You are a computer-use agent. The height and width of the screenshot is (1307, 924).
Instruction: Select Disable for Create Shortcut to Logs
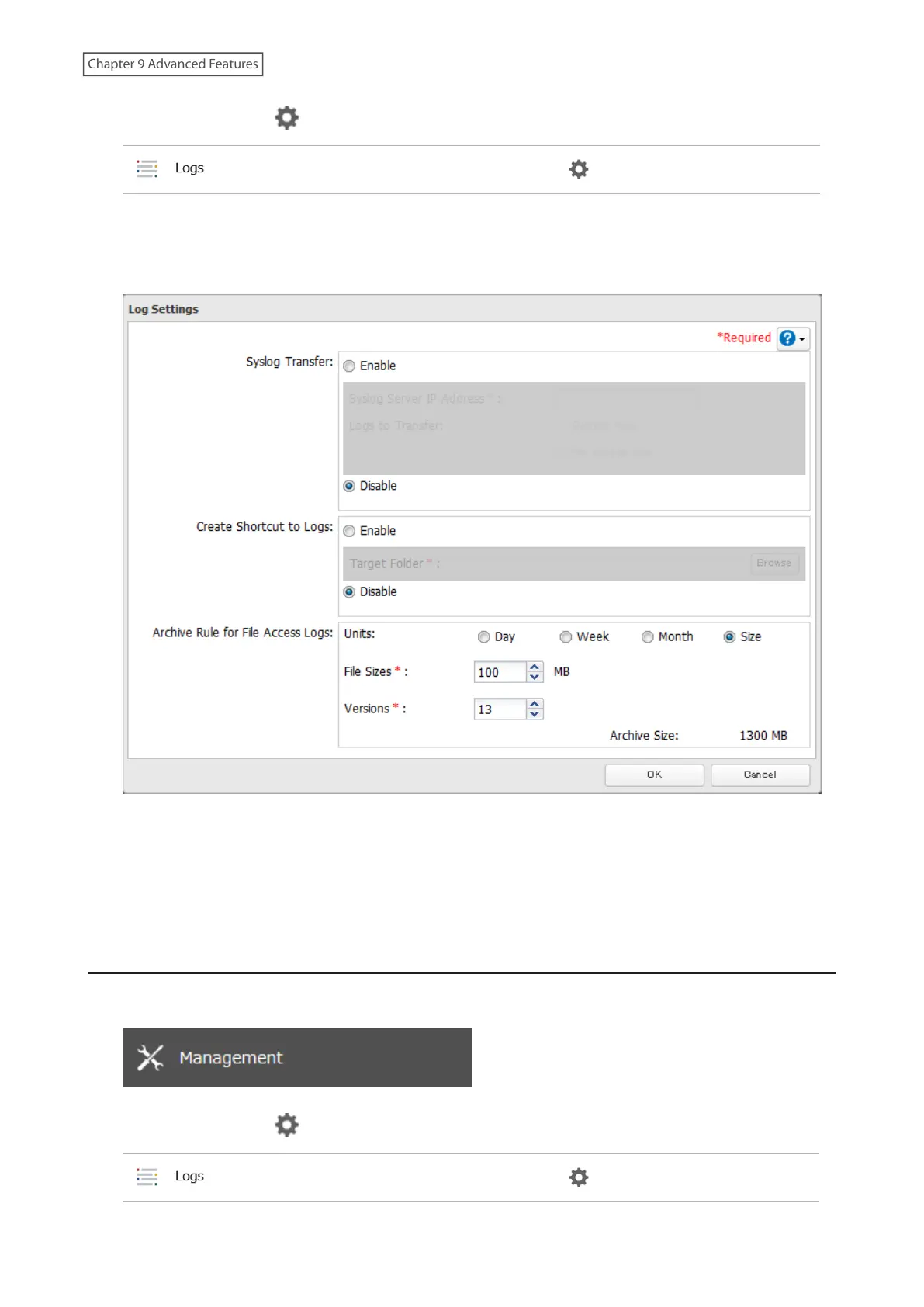click(x=349, y=592)
